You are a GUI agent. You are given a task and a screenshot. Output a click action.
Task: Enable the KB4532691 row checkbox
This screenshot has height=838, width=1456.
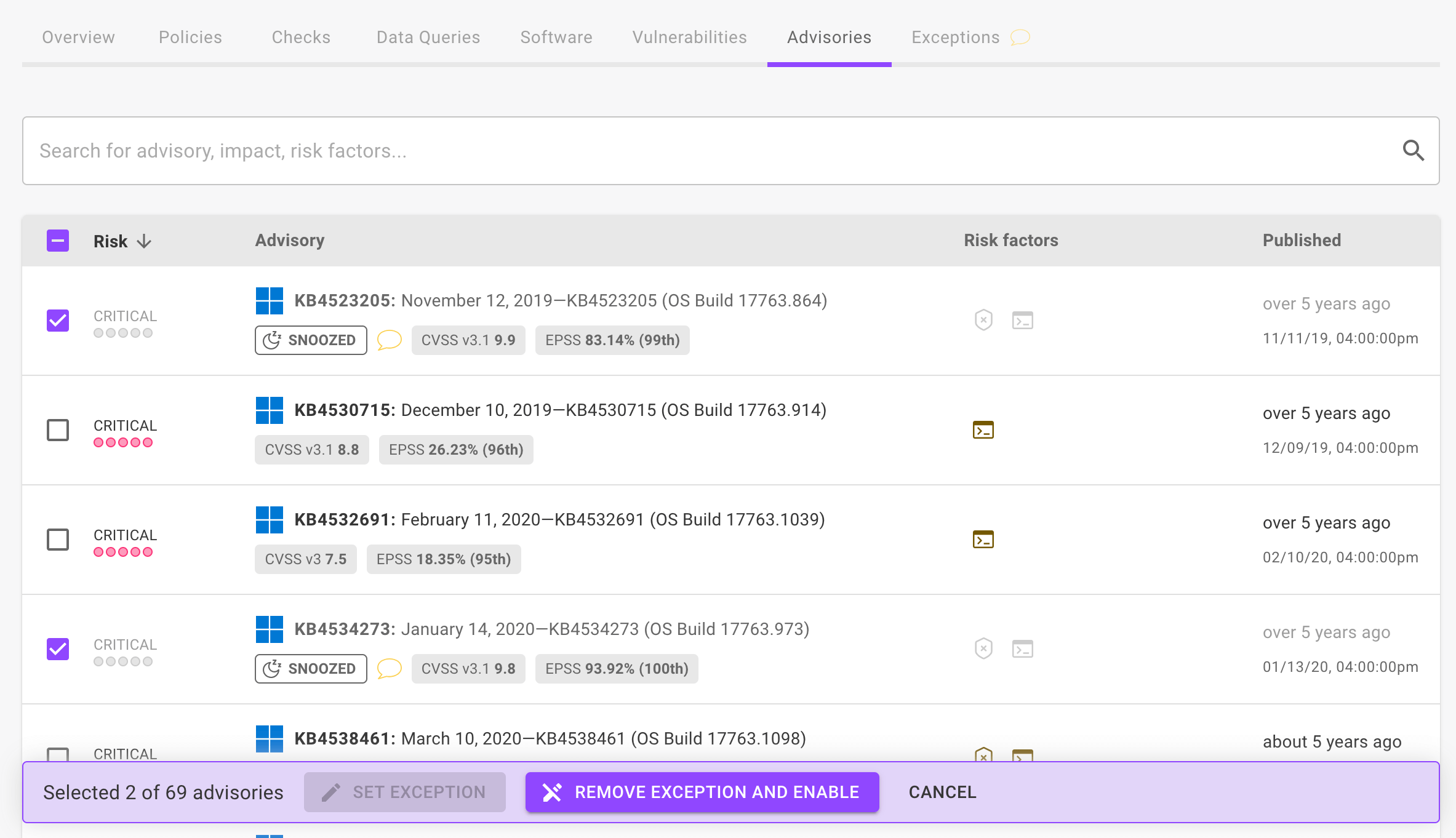57,540
